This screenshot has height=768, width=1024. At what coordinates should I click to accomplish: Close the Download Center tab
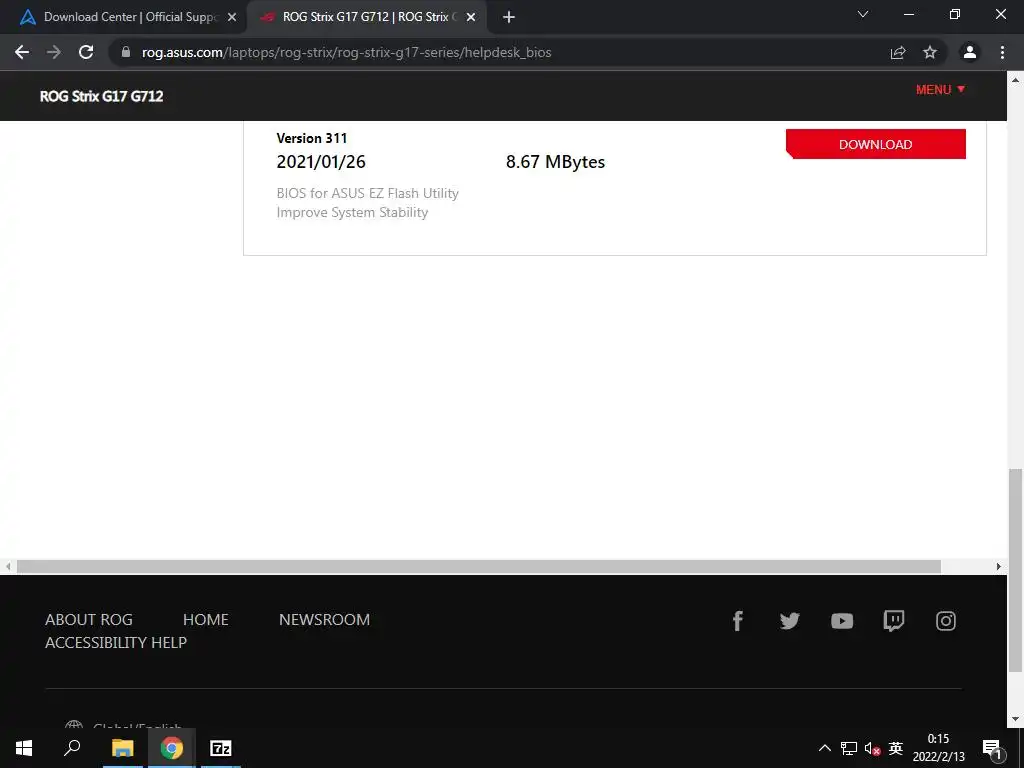[x=232, y=17]
